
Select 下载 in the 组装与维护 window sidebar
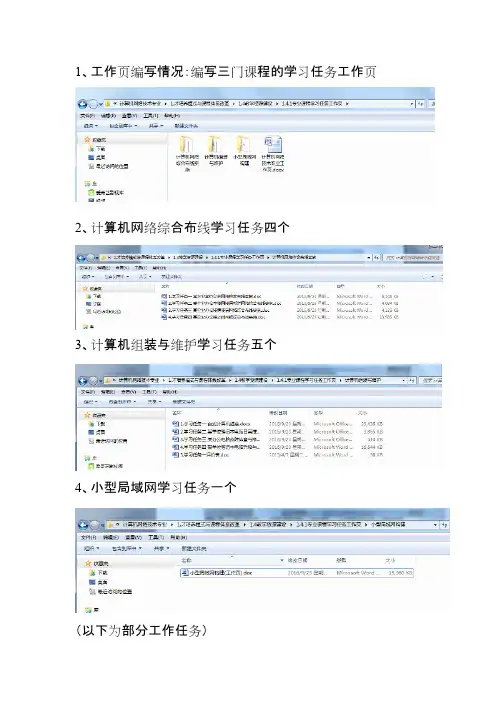(97, 424)
